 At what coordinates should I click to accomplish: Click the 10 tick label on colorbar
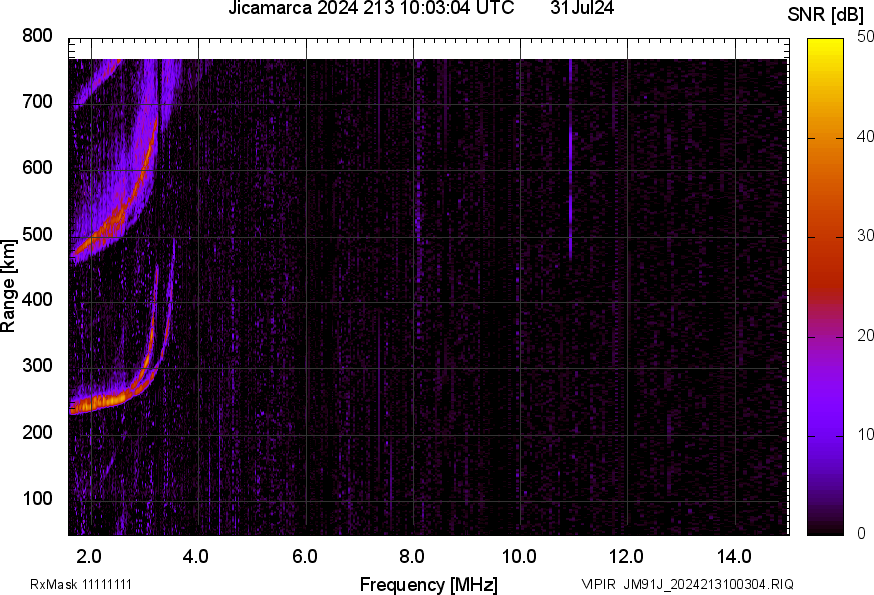(x=856, y=435)
